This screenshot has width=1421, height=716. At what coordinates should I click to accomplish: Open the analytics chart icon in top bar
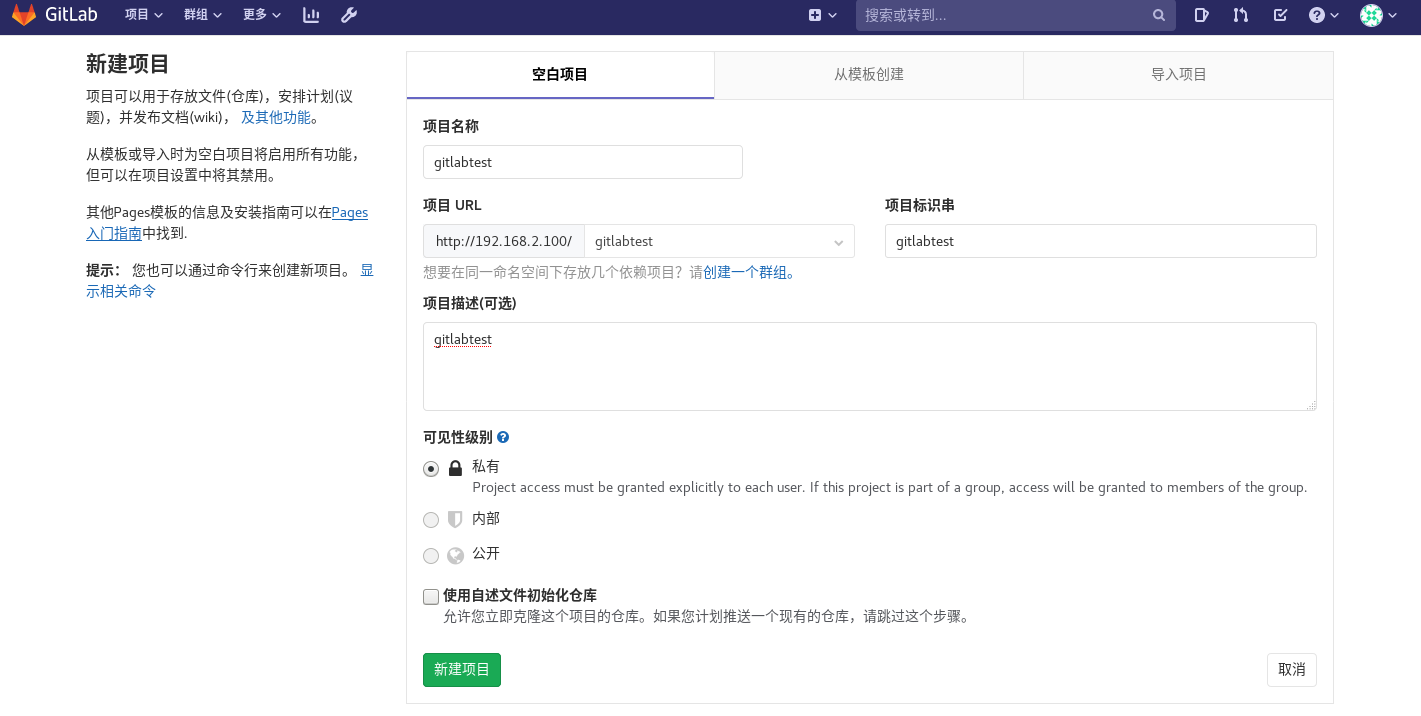coord(310,15)
